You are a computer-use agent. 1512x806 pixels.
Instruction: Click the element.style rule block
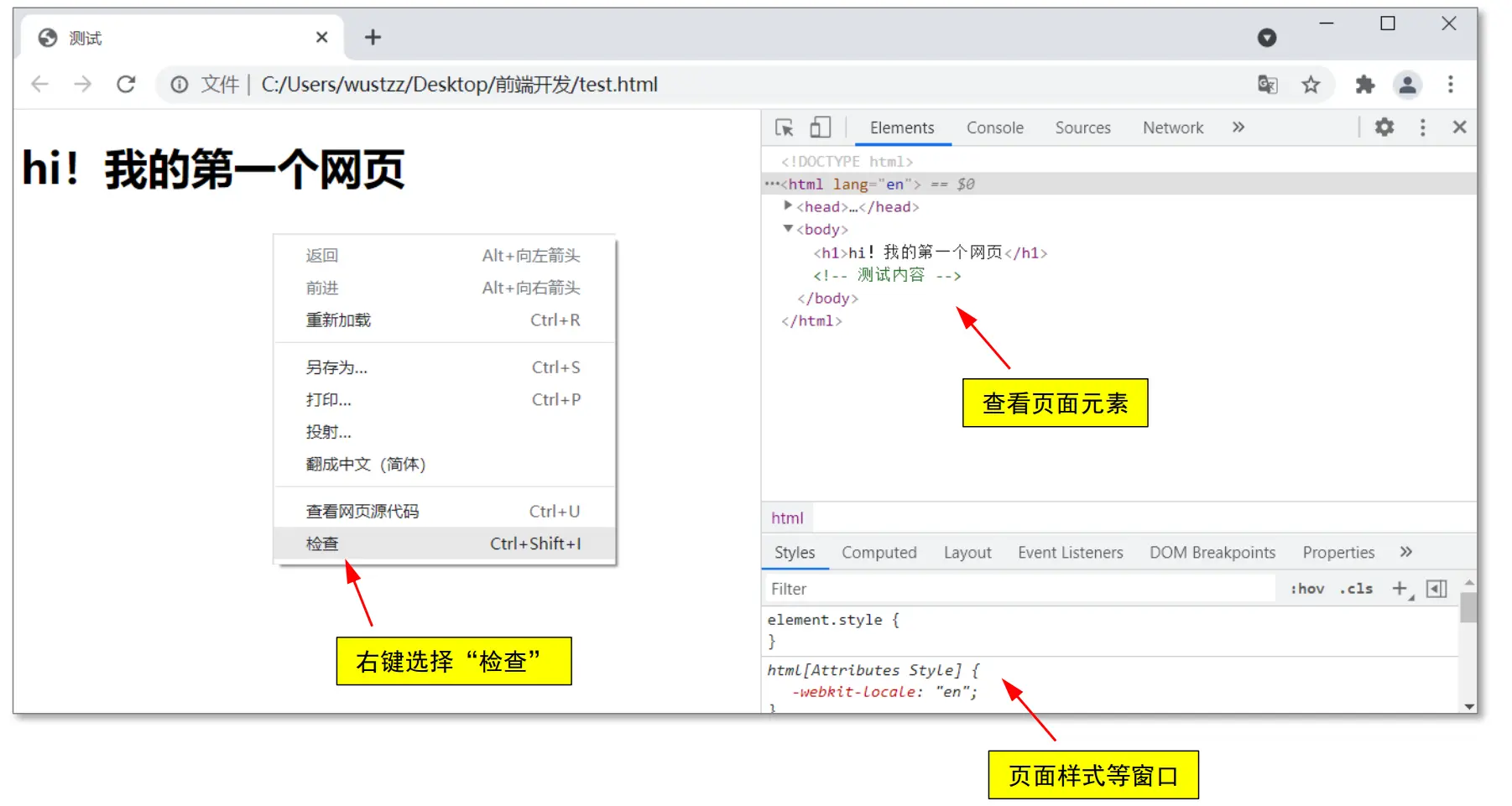tap(1109, 631)
